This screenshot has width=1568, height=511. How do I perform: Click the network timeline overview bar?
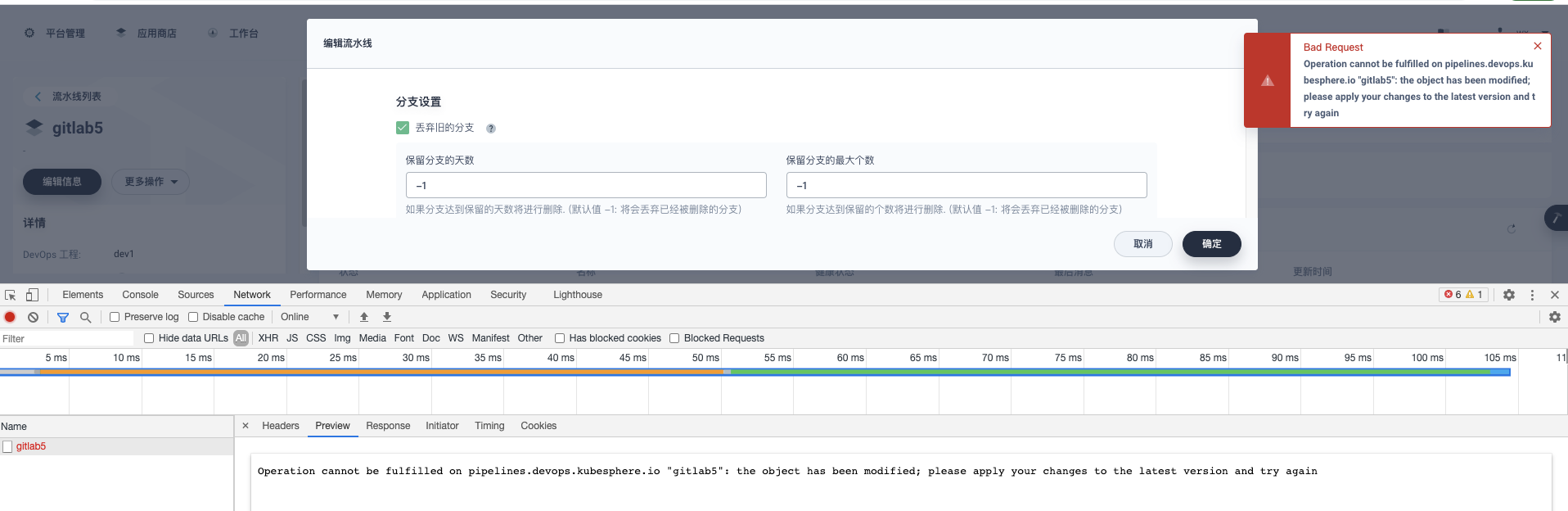pyautogui.click(x=755, y=372)
